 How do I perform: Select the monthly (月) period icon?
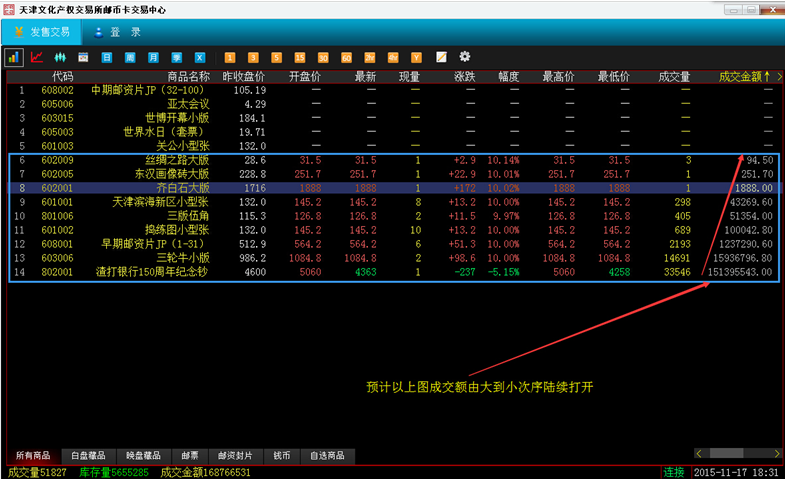click(x=153, y=57)
